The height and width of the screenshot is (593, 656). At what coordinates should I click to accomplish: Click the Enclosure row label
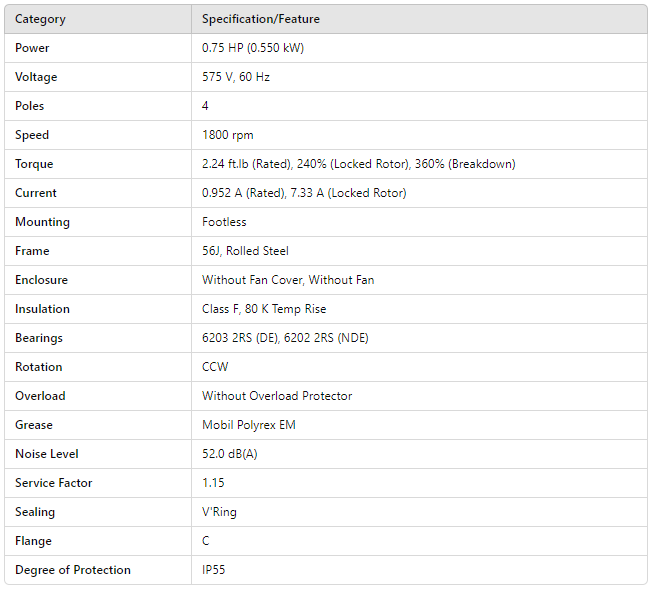click(x=41, y=280)
